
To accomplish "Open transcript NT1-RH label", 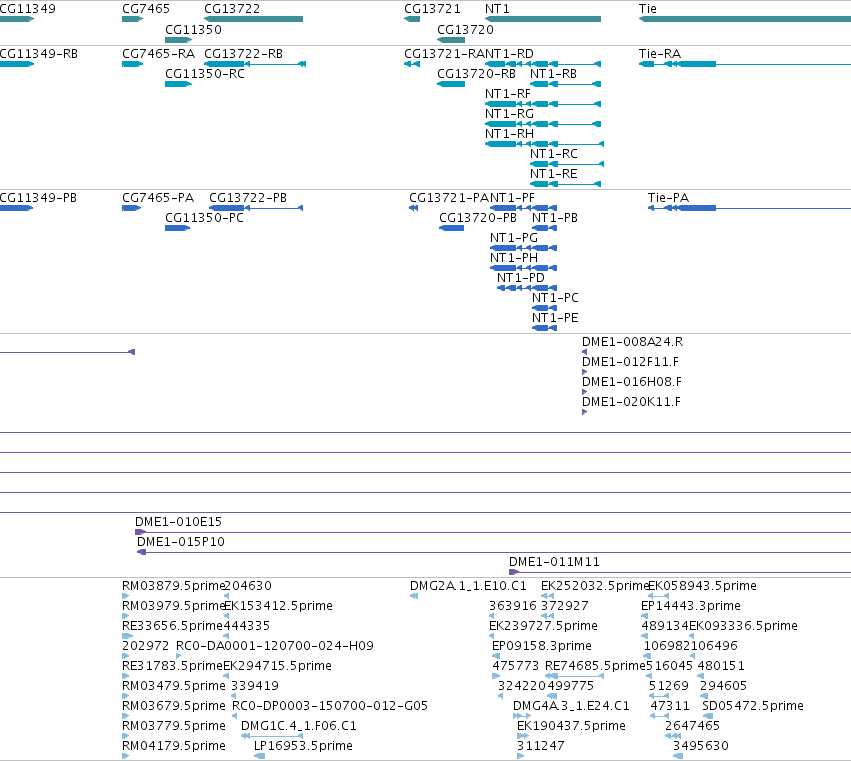I will click(x=509, y=134).
